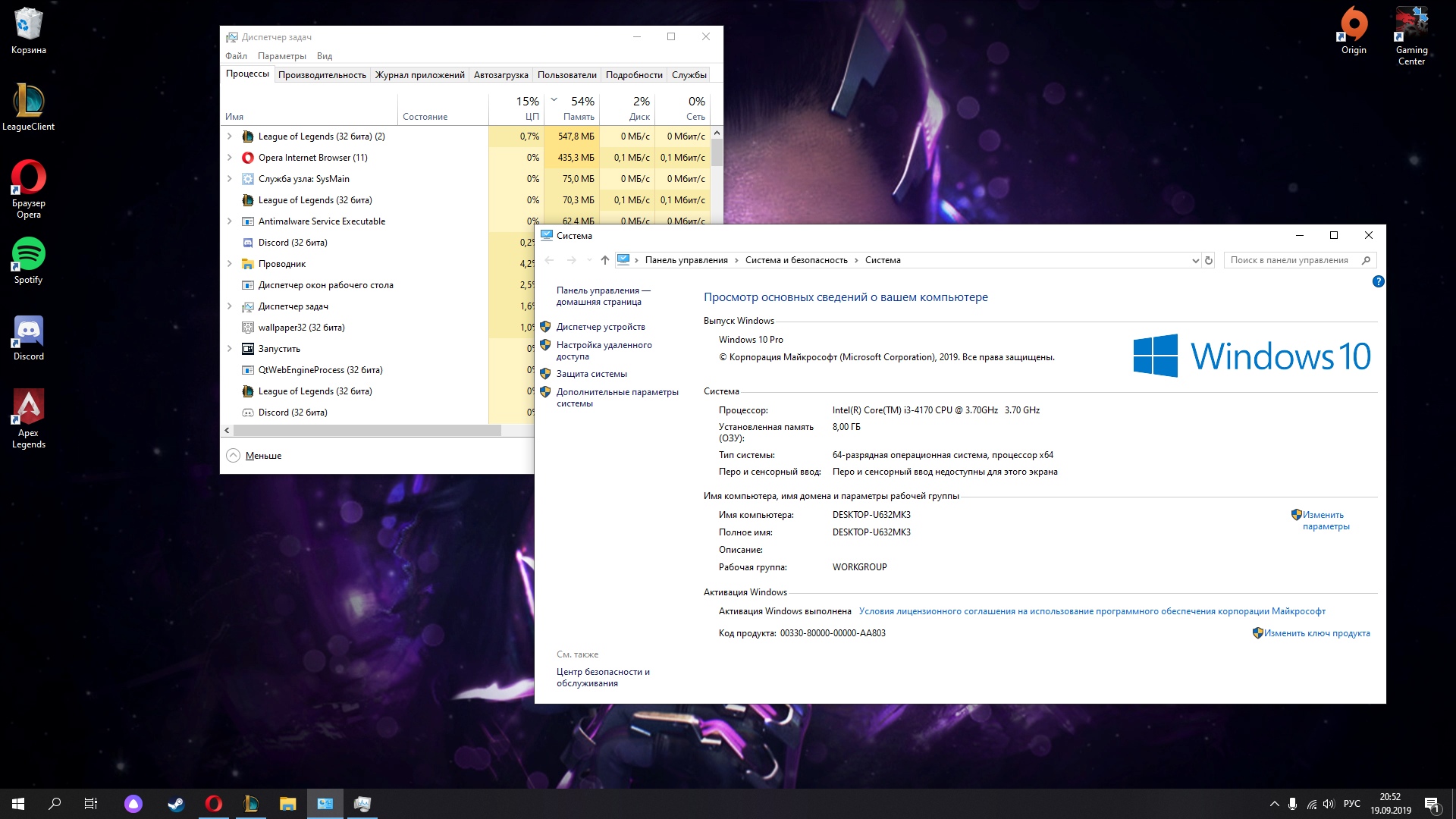The image size is (1456, 819).
Task: Sort processes by ЦП column
Action: (x=516, y=108)
